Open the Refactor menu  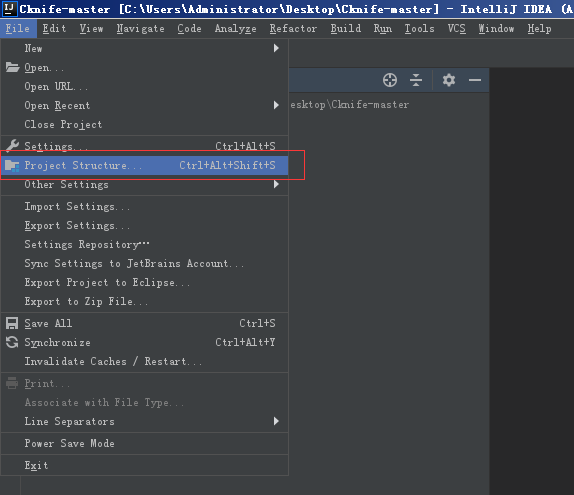pos(293,29)
